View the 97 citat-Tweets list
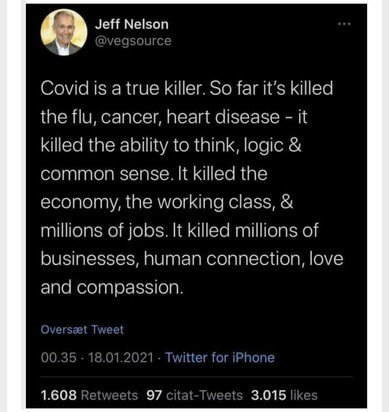Screen dimensions: 389x412 pyautogui.click(x=195, y=395)
